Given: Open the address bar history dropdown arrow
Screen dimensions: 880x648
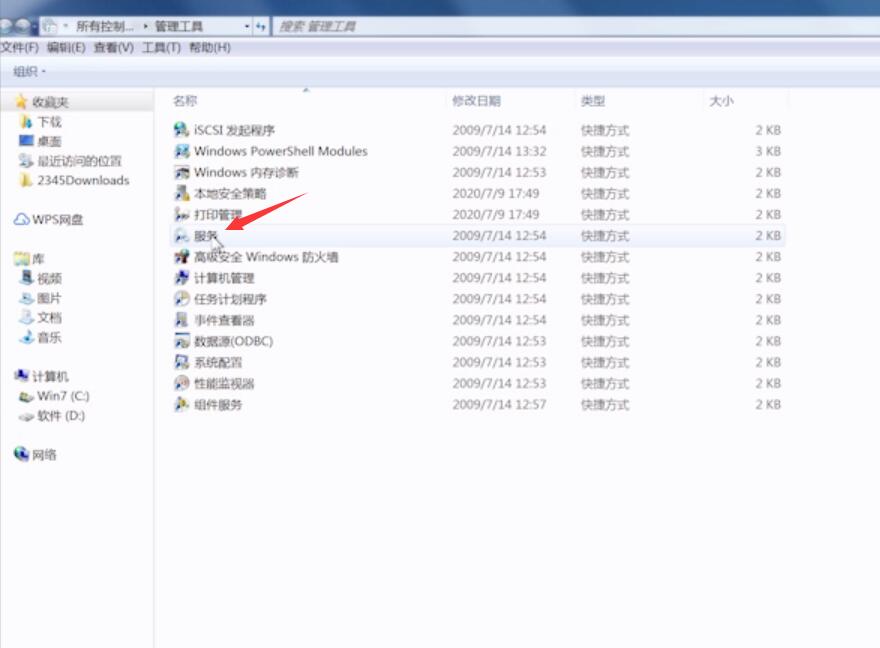Looking at the screenshot, I should click(247, 26).
